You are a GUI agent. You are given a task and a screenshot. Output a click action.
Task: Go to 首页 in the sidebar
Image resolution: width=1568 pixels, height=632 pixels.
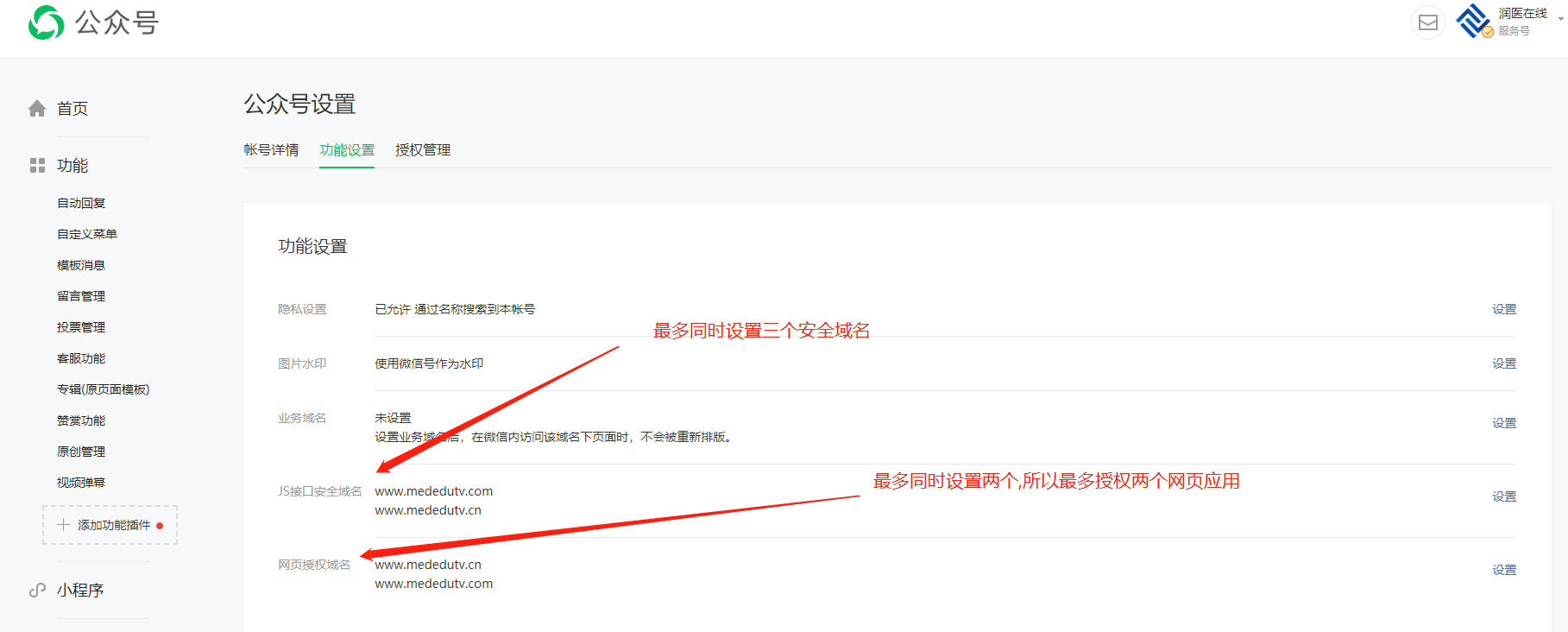[x=72, y=108]
